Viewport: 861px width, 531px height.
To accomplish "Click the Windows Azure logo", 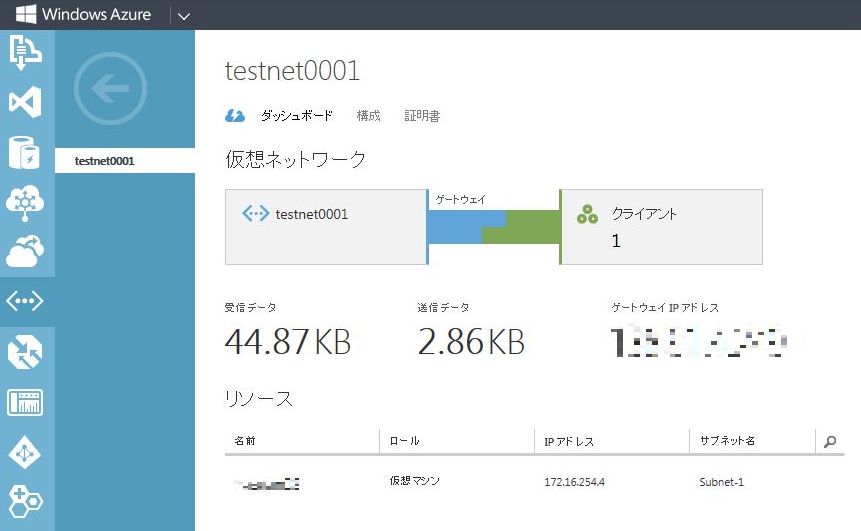I will pos(83,14).
